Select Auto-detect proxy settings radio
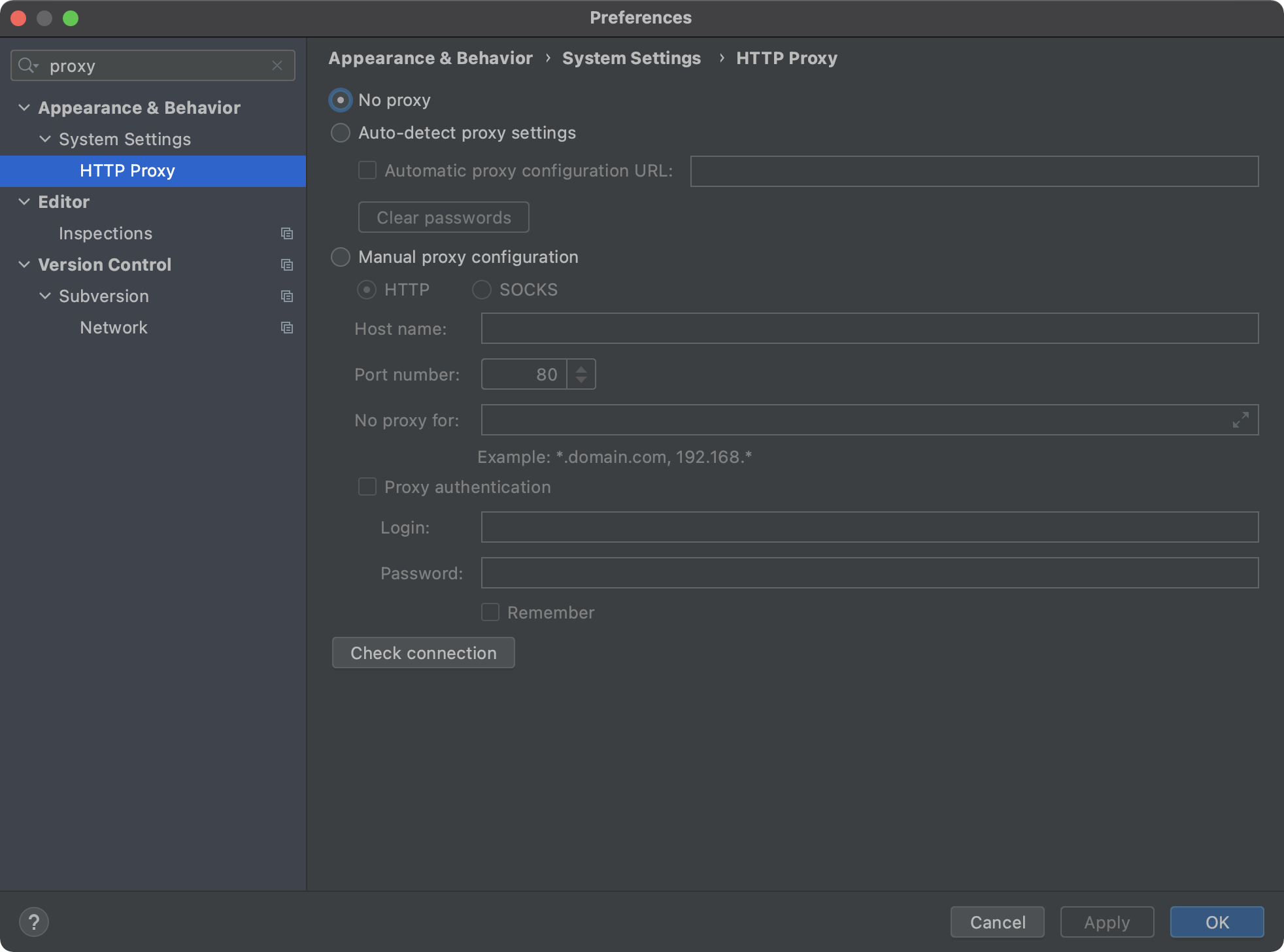Viewport: 1284px width, 952px height. [341, 133]
